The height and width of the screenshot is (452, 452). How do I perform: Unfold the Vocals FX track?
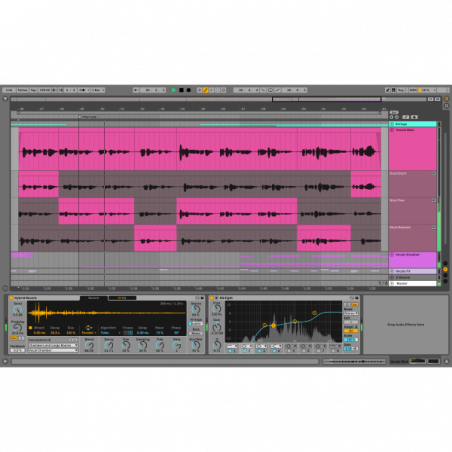coord(392,271)
